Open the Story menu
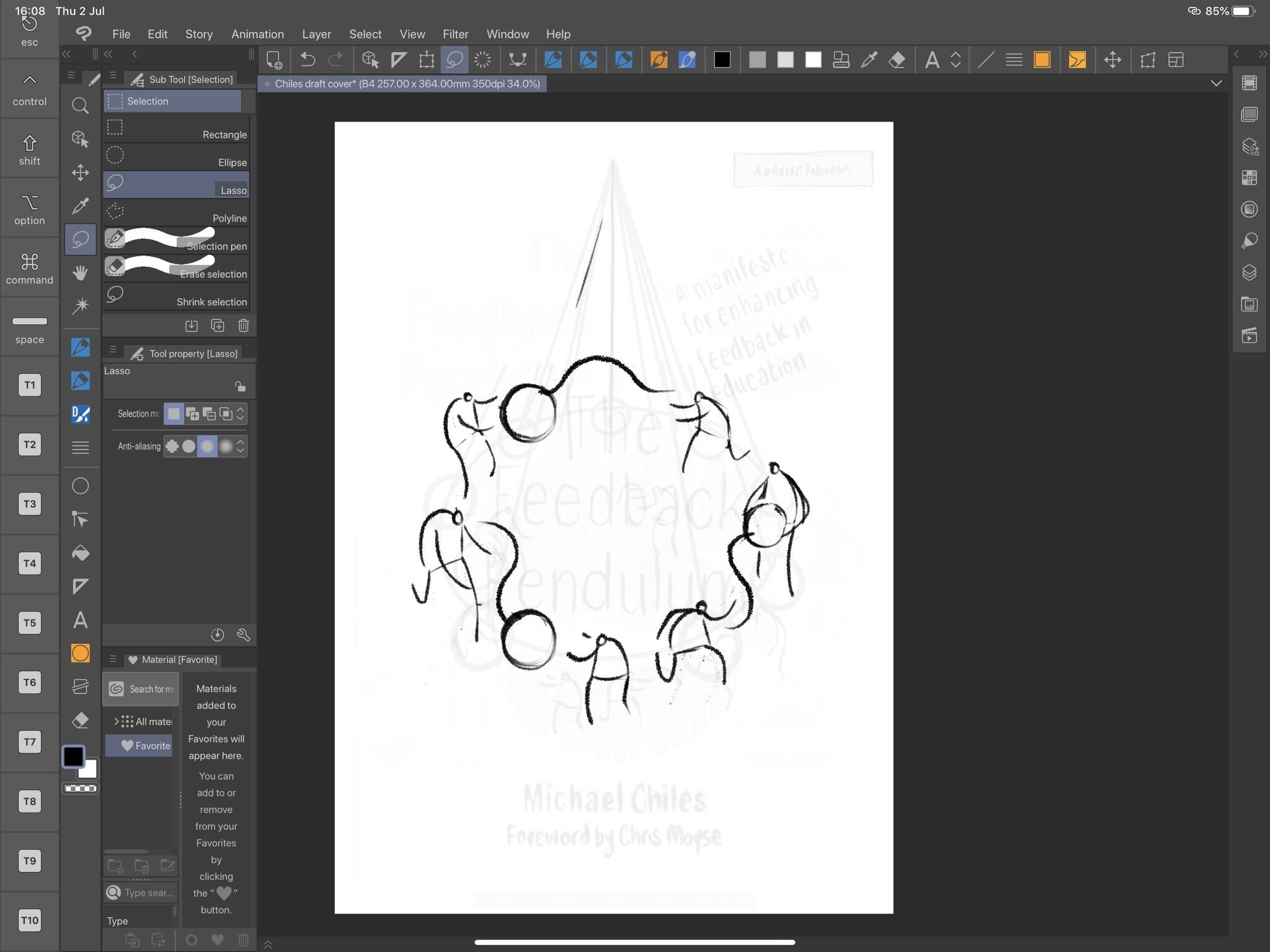 [x=198, y=34]
